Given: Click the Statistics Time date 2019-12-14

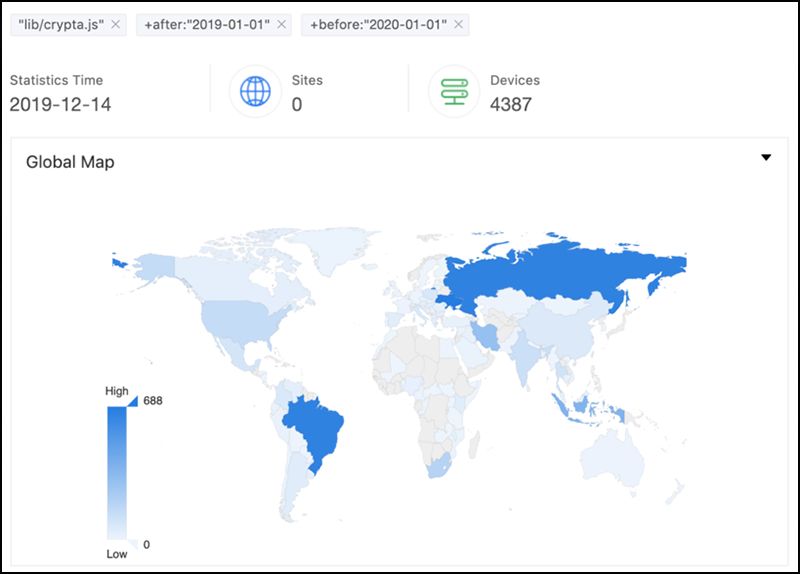Looking at the screenshot, I should pos(60,104).
